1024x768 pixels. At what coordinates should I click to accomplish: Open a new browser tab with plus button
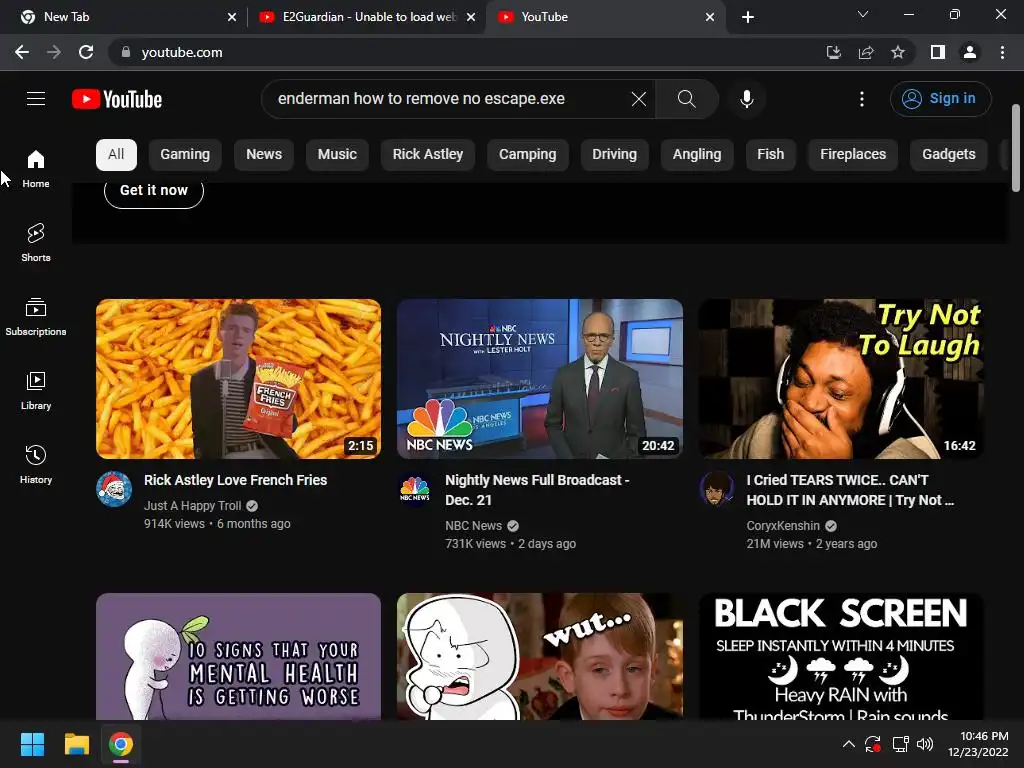click(x=748, y=17)
